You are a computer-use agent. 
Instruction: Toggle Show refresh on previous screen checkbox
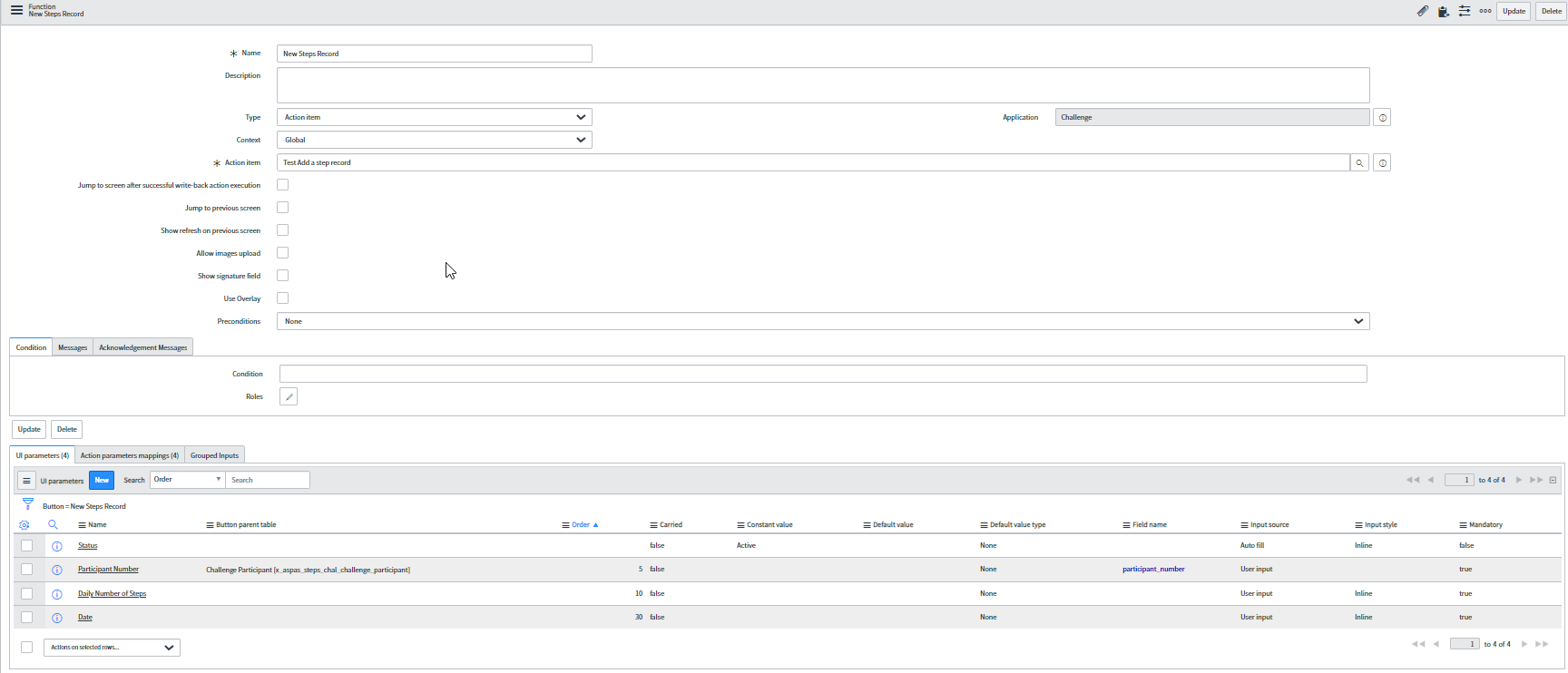(283, 230)
